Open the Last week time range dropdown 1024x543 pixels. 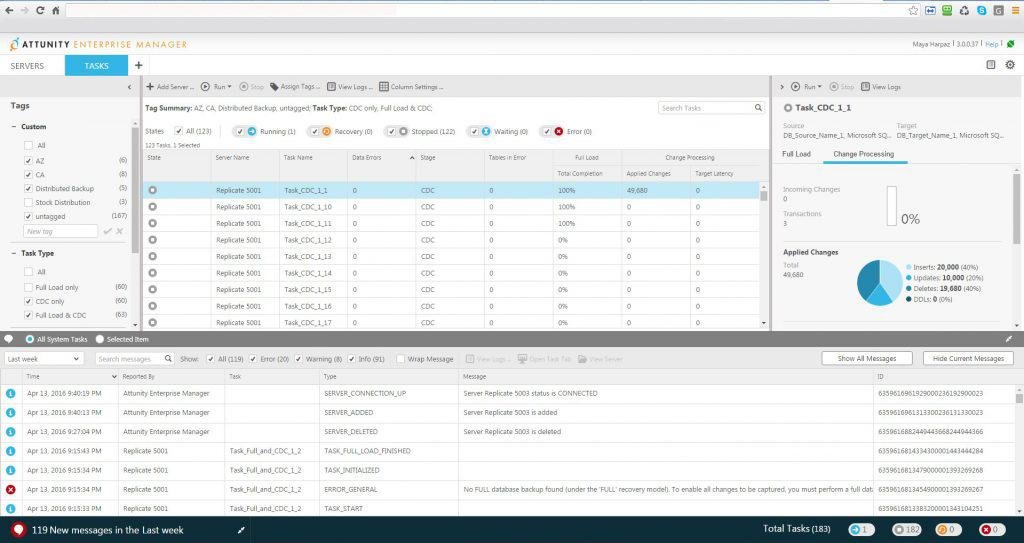click(x=44, y=359)
